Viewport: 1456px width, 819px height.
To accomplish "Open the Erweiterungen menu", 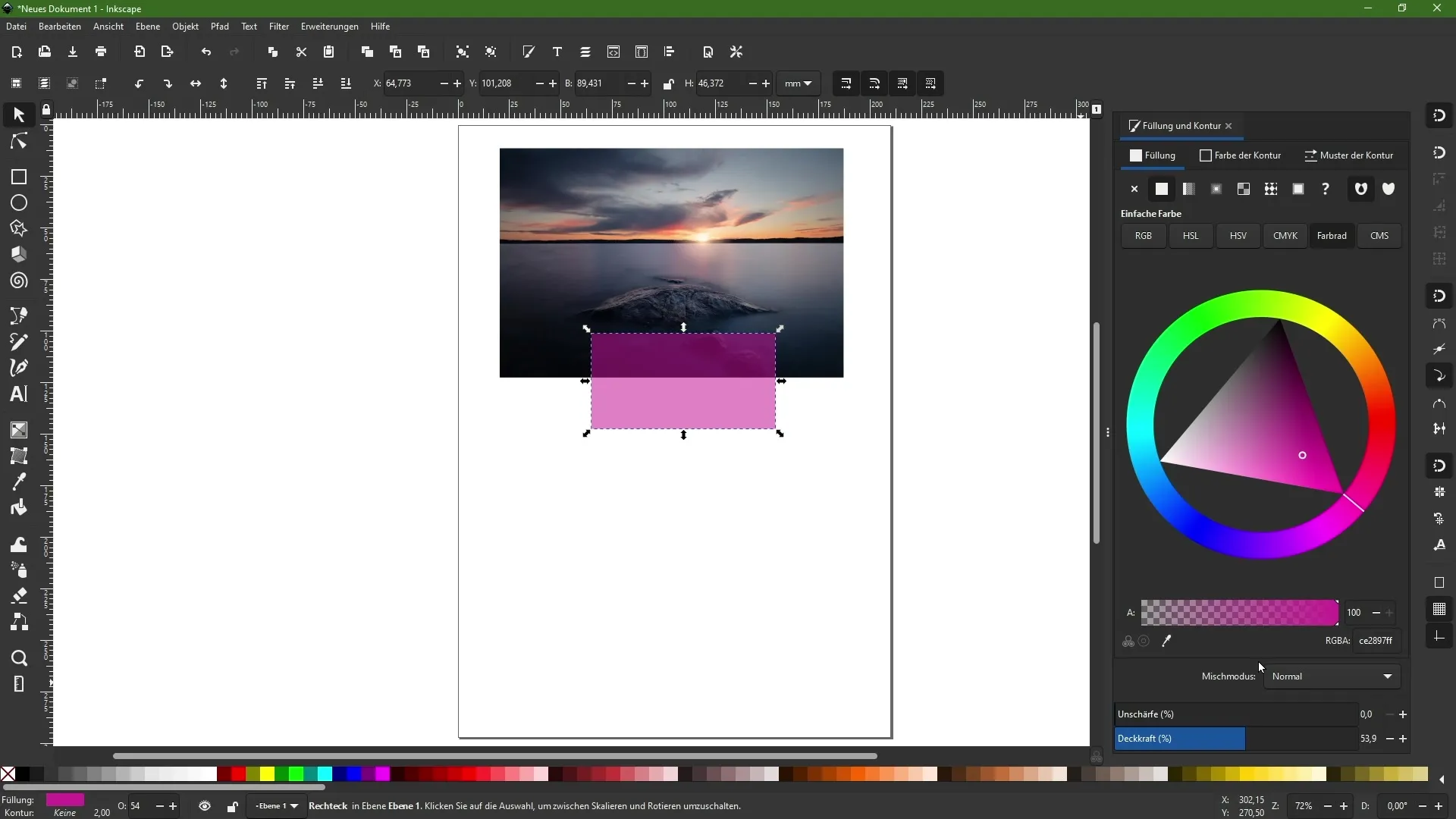I will pyautogui.click(x=330, y=27).
